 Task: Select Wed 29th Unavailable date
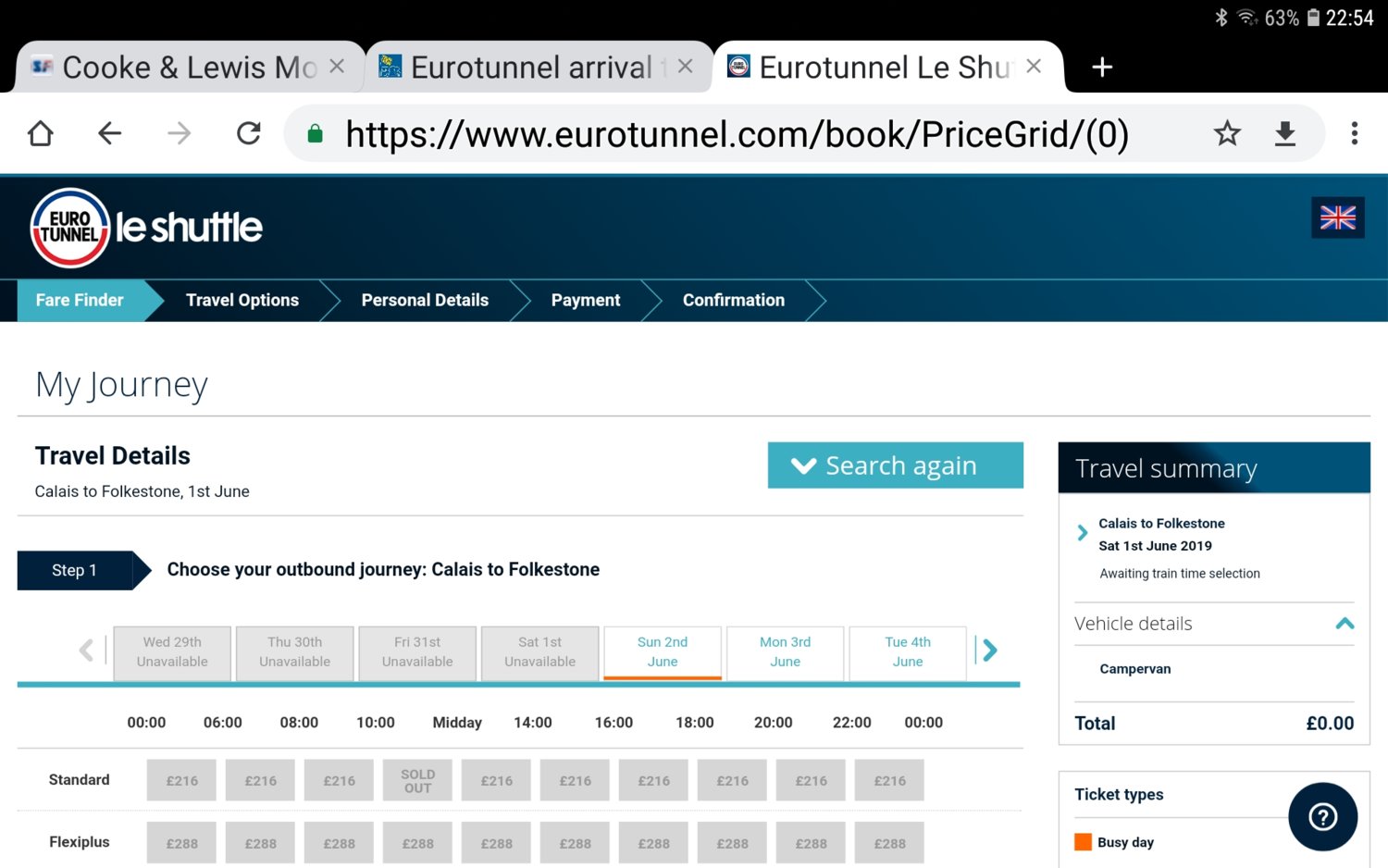pos(172,652)
